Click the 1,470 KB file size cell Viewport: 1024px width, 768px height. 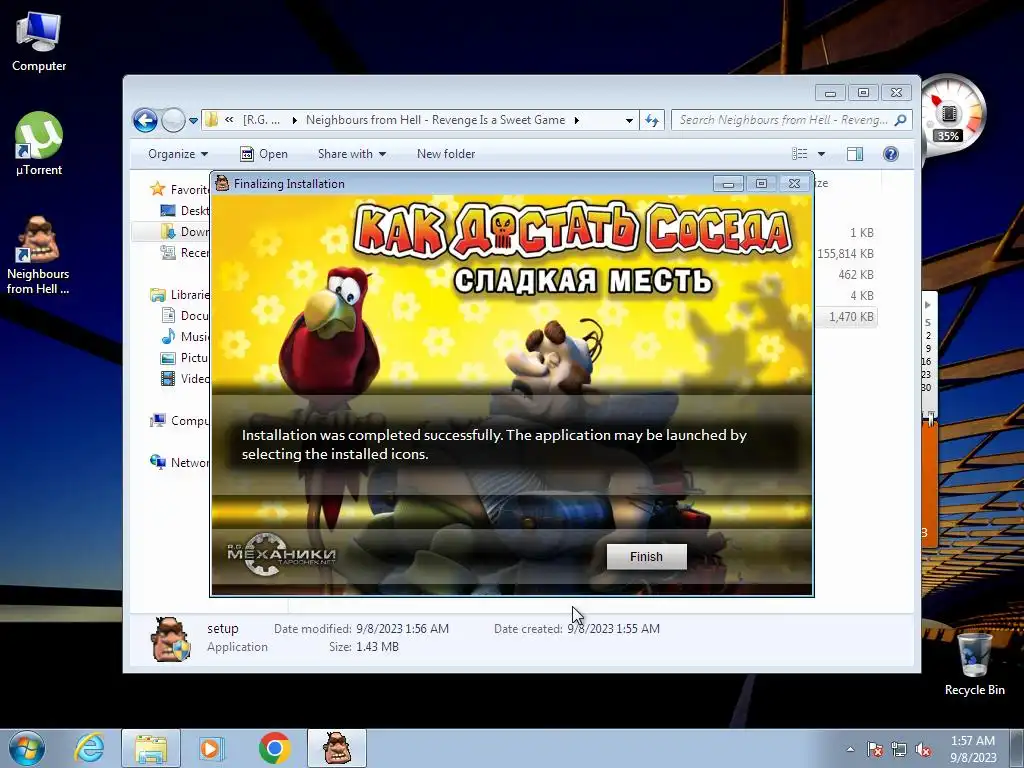[851, 317]
